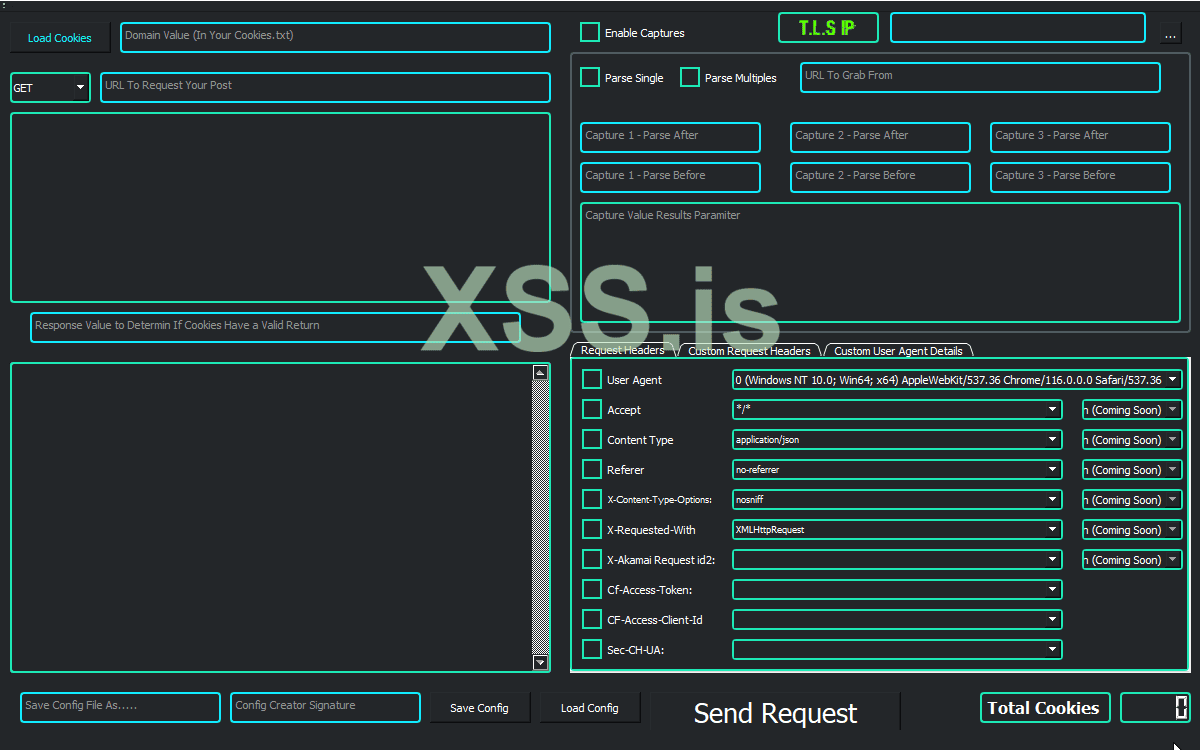Screen dimensions: 1200x750
Task: Click the Send Request button
Action: (775, 712)
